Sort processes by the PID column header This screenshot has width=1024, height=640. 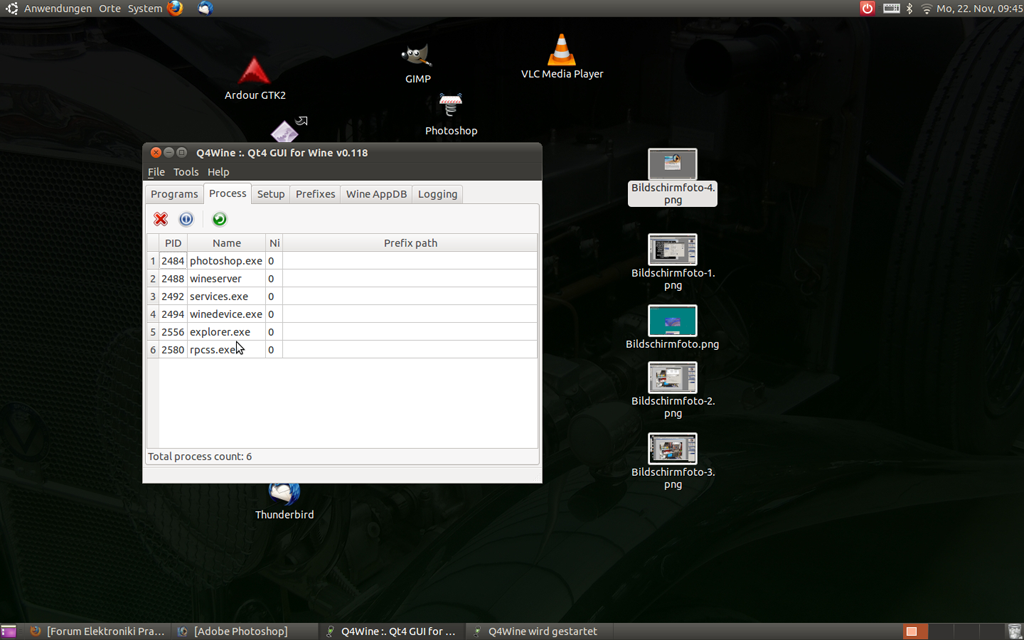pyautogui.click(x=173, y=243)
